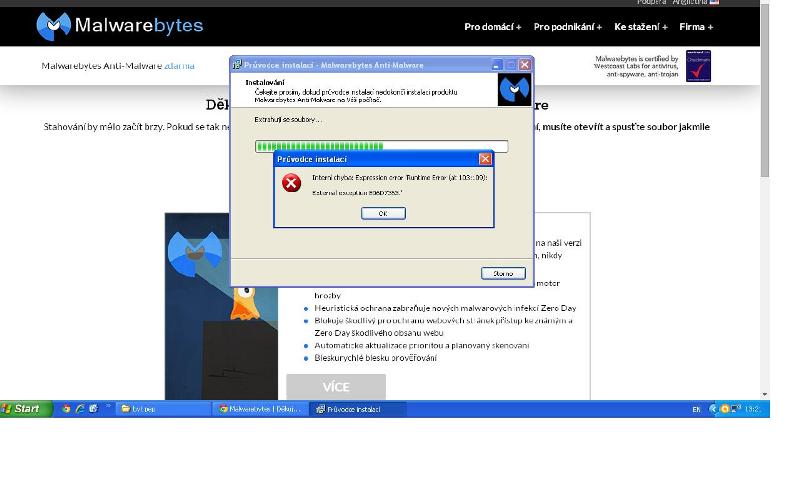The height and width of the screenshot is (500, 800).
Task: Click the Malwarebytes logo inside installer window
Action: point(514,90)
